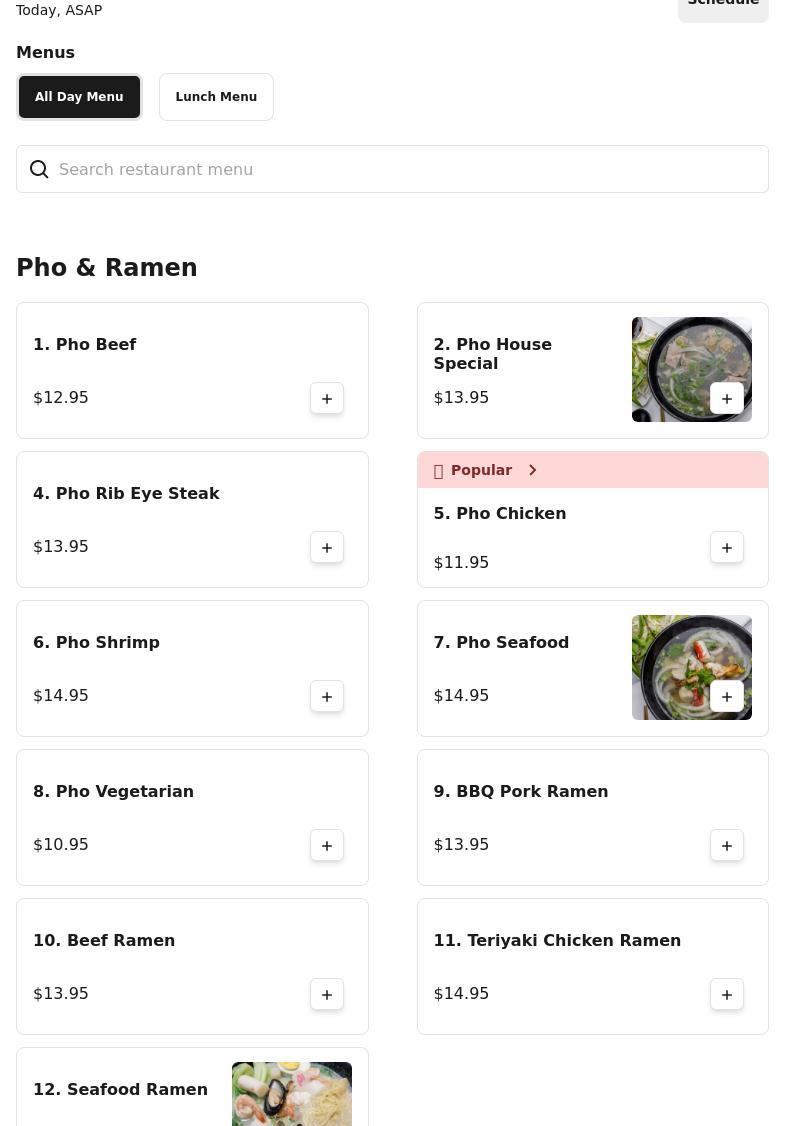The width and height of the screenshot is (785, 1126).
Task: Add BBQ Pork Ramen to cart
Action: 727,845
